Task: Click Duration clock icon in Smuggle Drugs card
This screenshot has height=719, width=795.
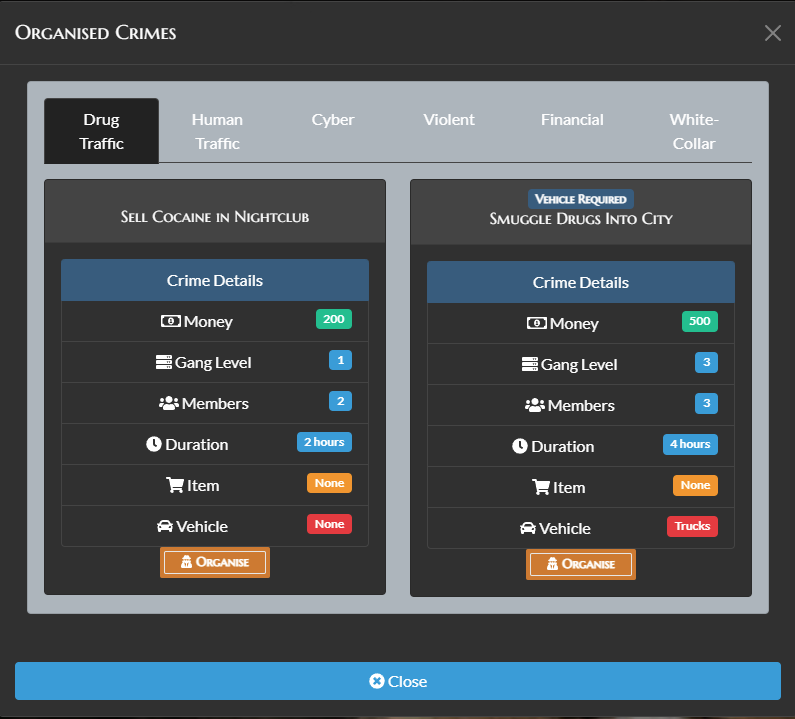Action: [x=520, y=446]
